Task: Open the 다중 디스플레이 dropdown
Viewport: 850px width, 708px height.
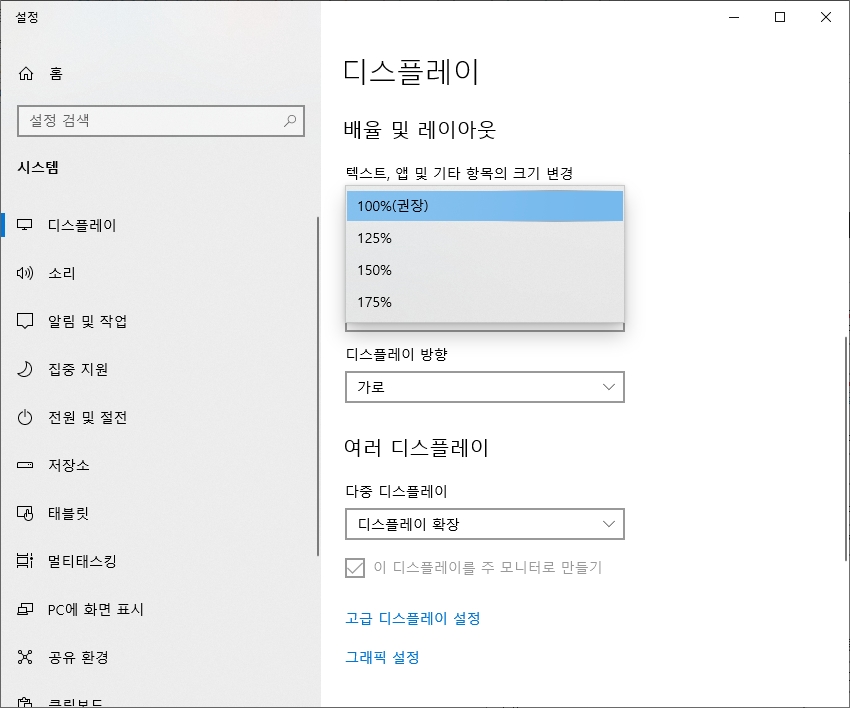Action: tap(484, 524)
